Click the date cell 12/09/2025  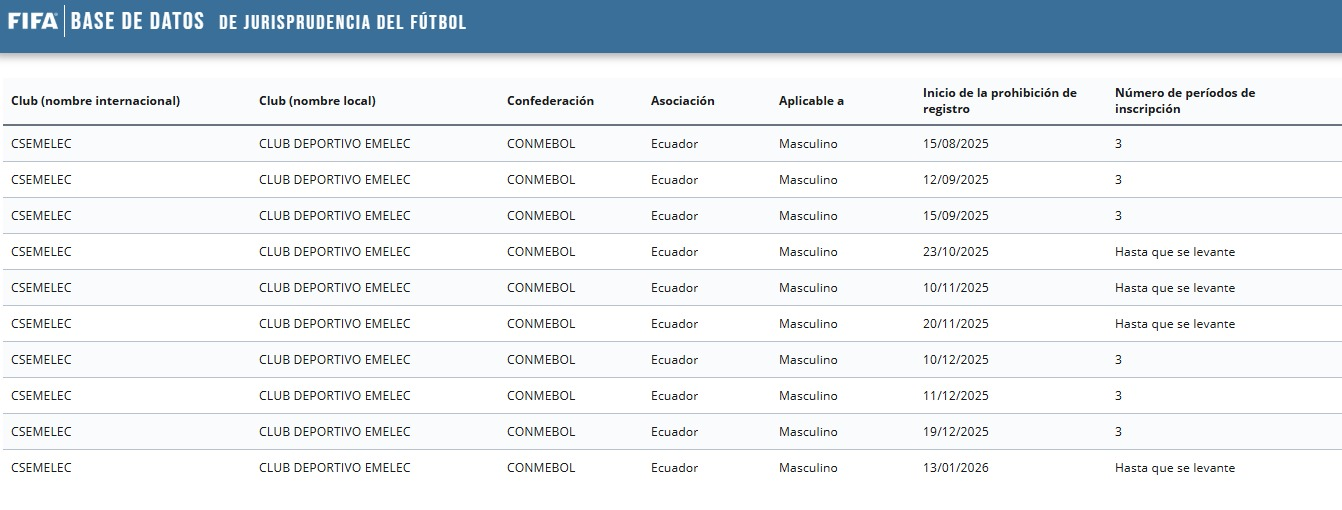click(x=955, y=180)
